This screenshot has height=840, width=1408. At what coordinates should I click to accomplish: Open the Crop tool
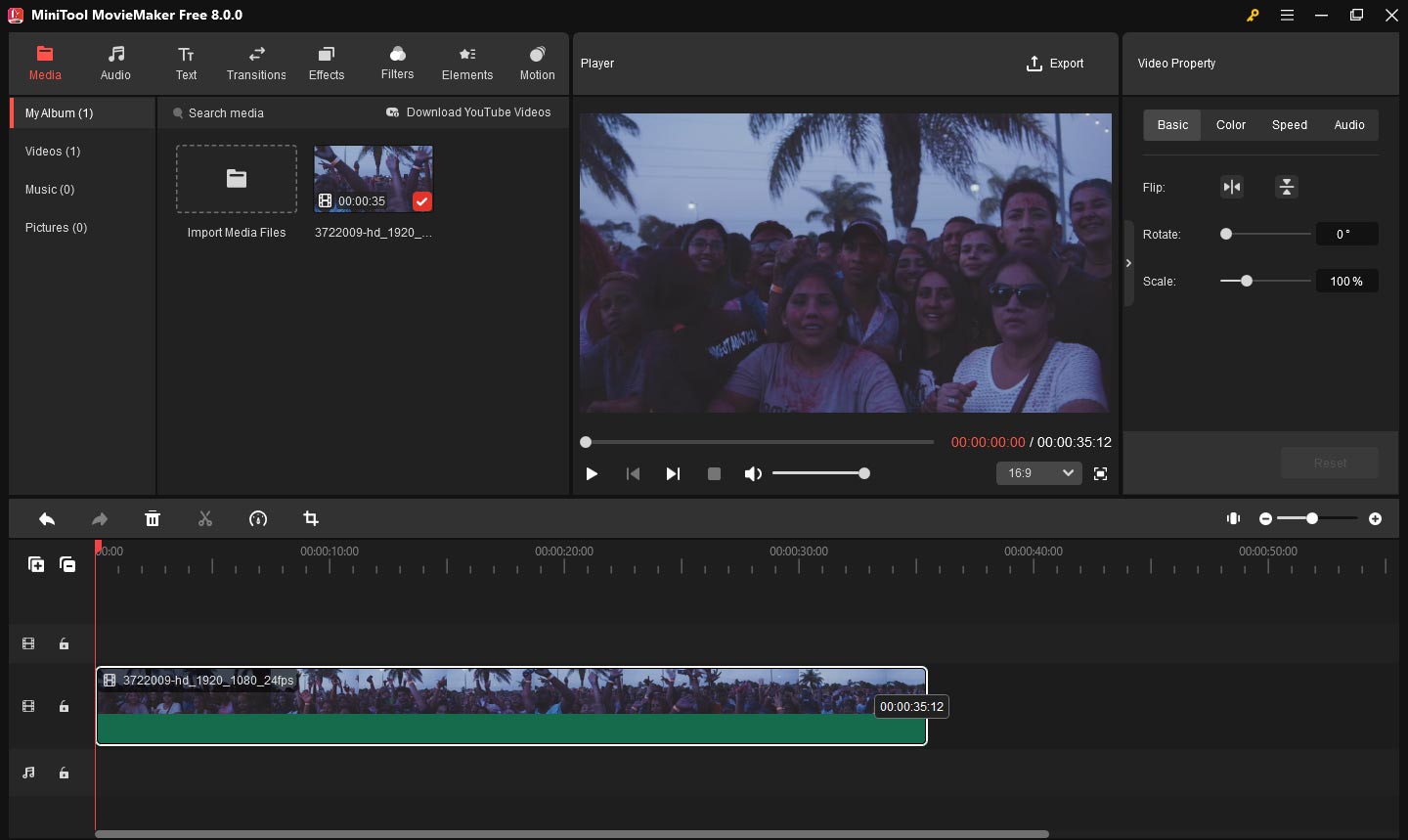311,519
